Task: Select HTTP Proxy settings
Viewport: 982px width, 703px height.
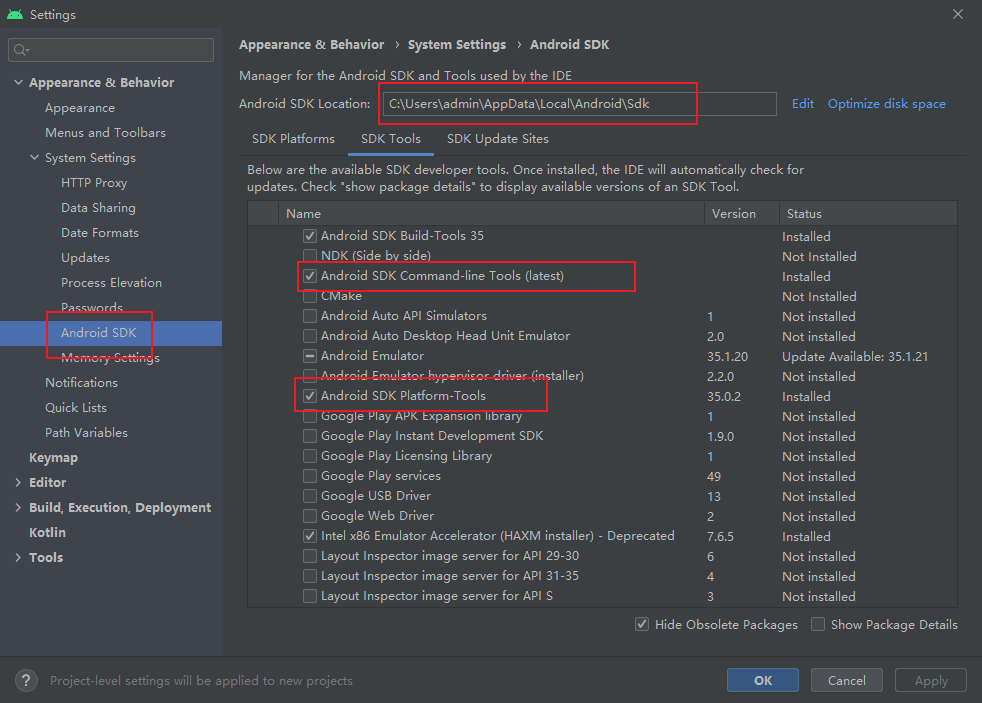Action: (94, 183)
